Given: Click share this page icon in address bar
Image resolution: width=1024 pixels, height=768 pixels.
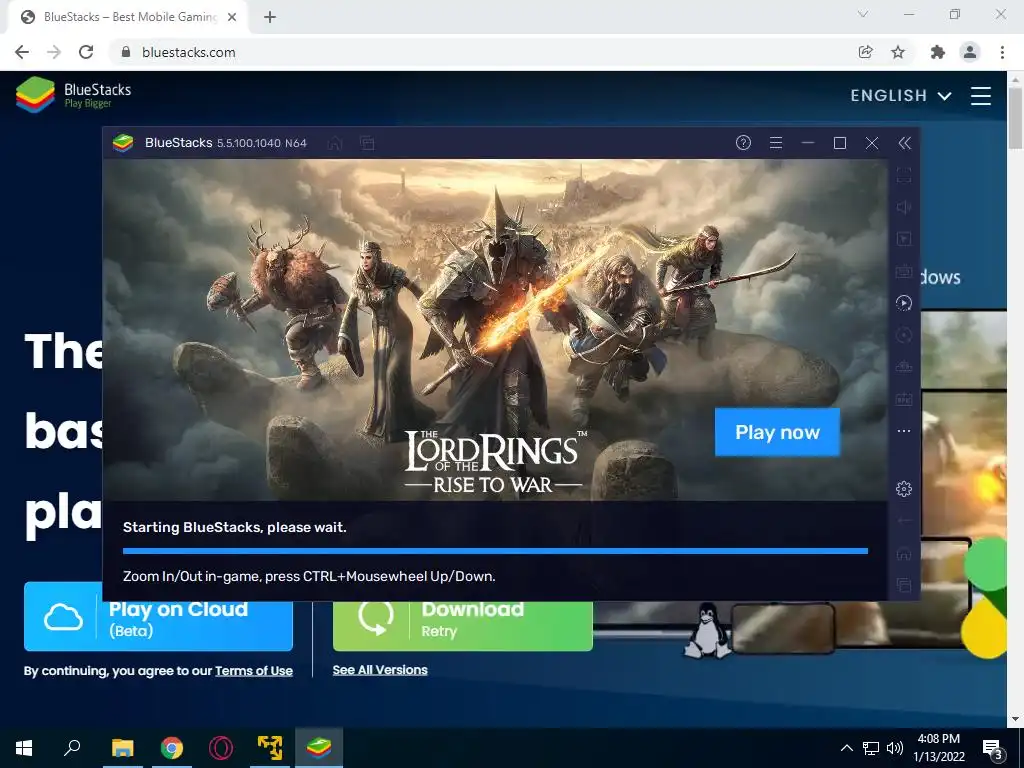Looking at the screenshot, I should coord(866,52).
